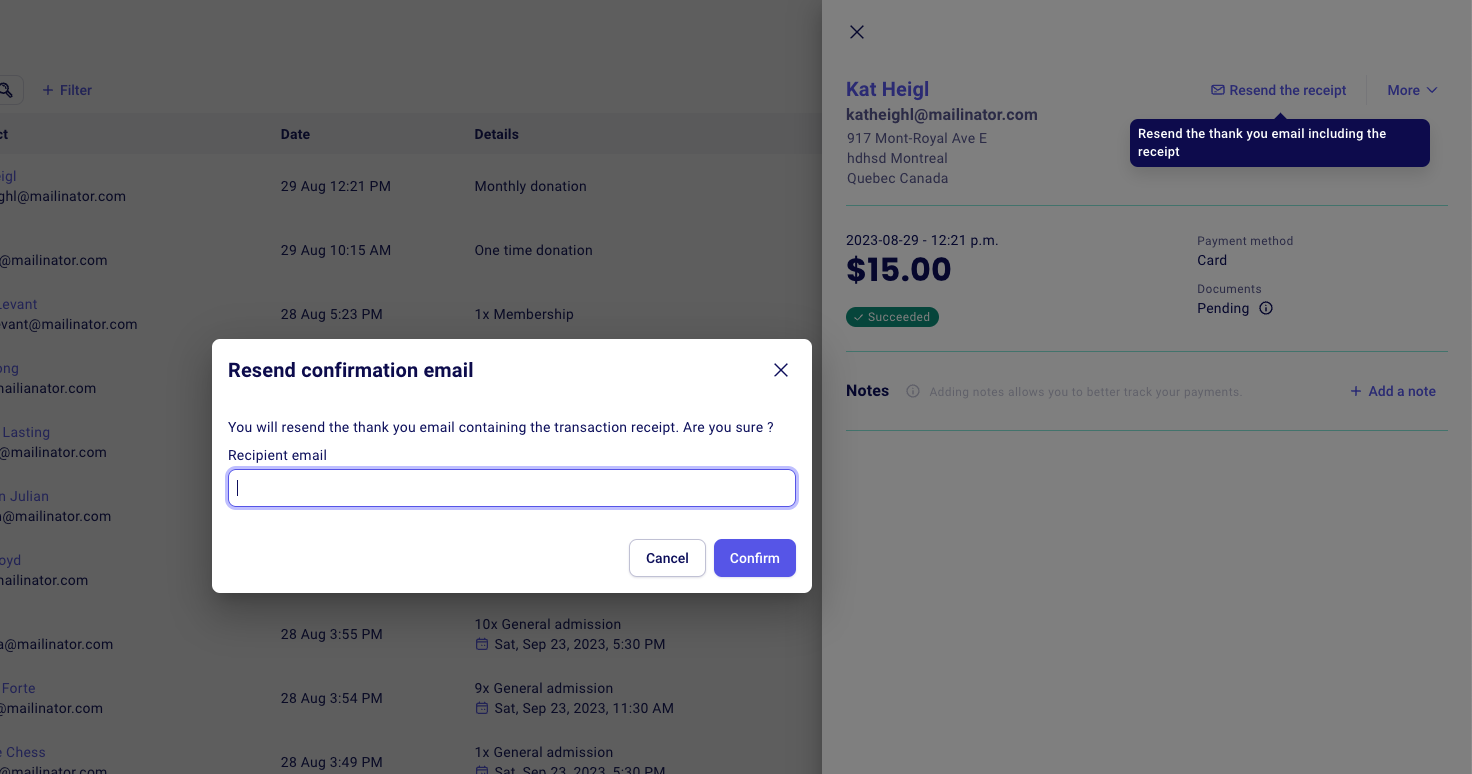This screenshot has width=1472, height=774.
Task: Click the Recipient email input field
Action: 512,488
